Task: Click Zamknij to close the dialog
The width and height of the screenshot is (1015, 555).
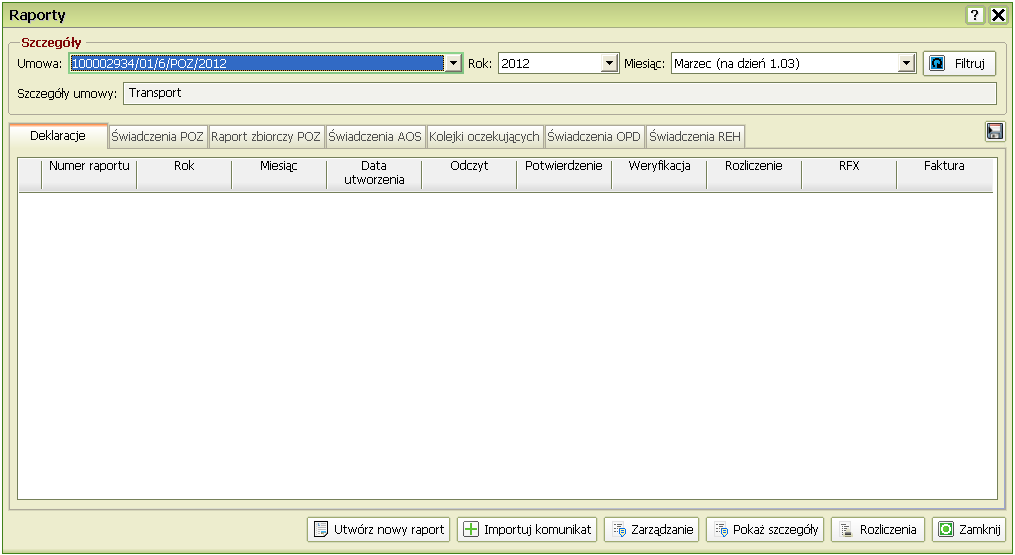Action: coord(969,529)
